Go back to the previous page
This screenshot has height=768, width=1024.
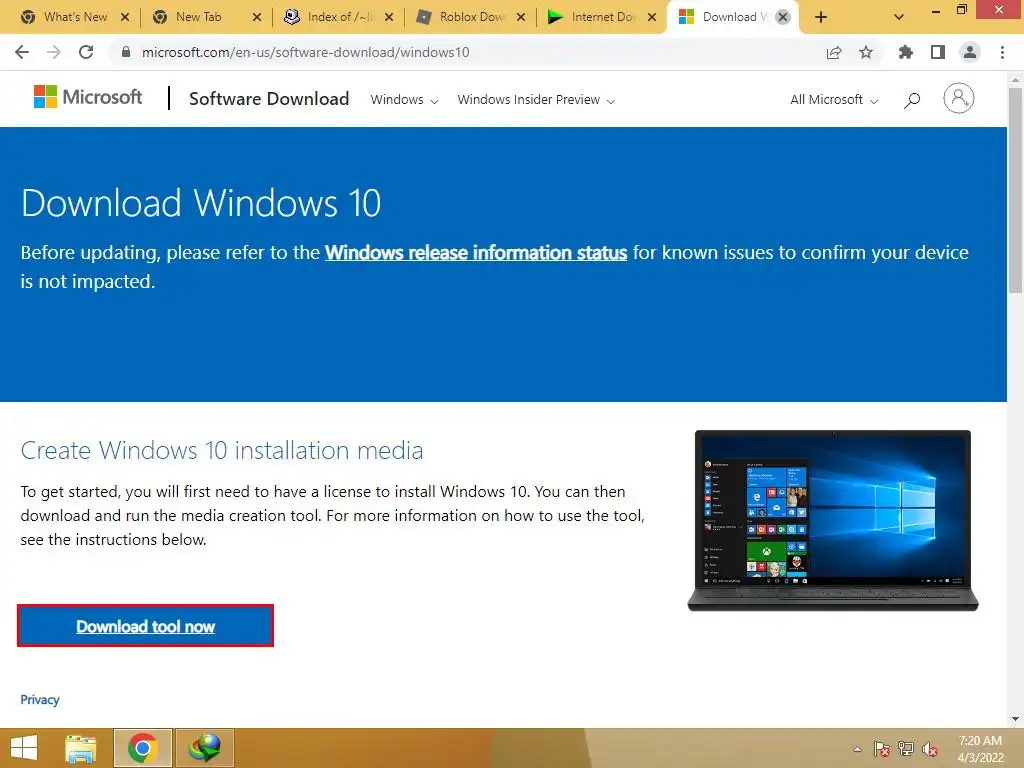pyautogui.click(x=22, y=52)
